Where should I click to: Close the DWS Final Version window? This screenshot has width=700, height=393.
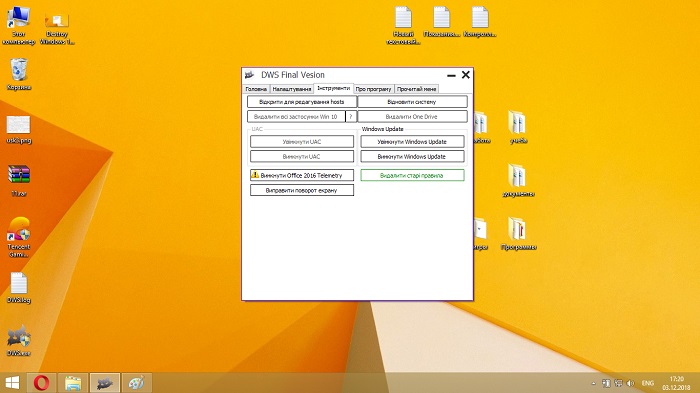pyautogui.click(x=466, y=75)
